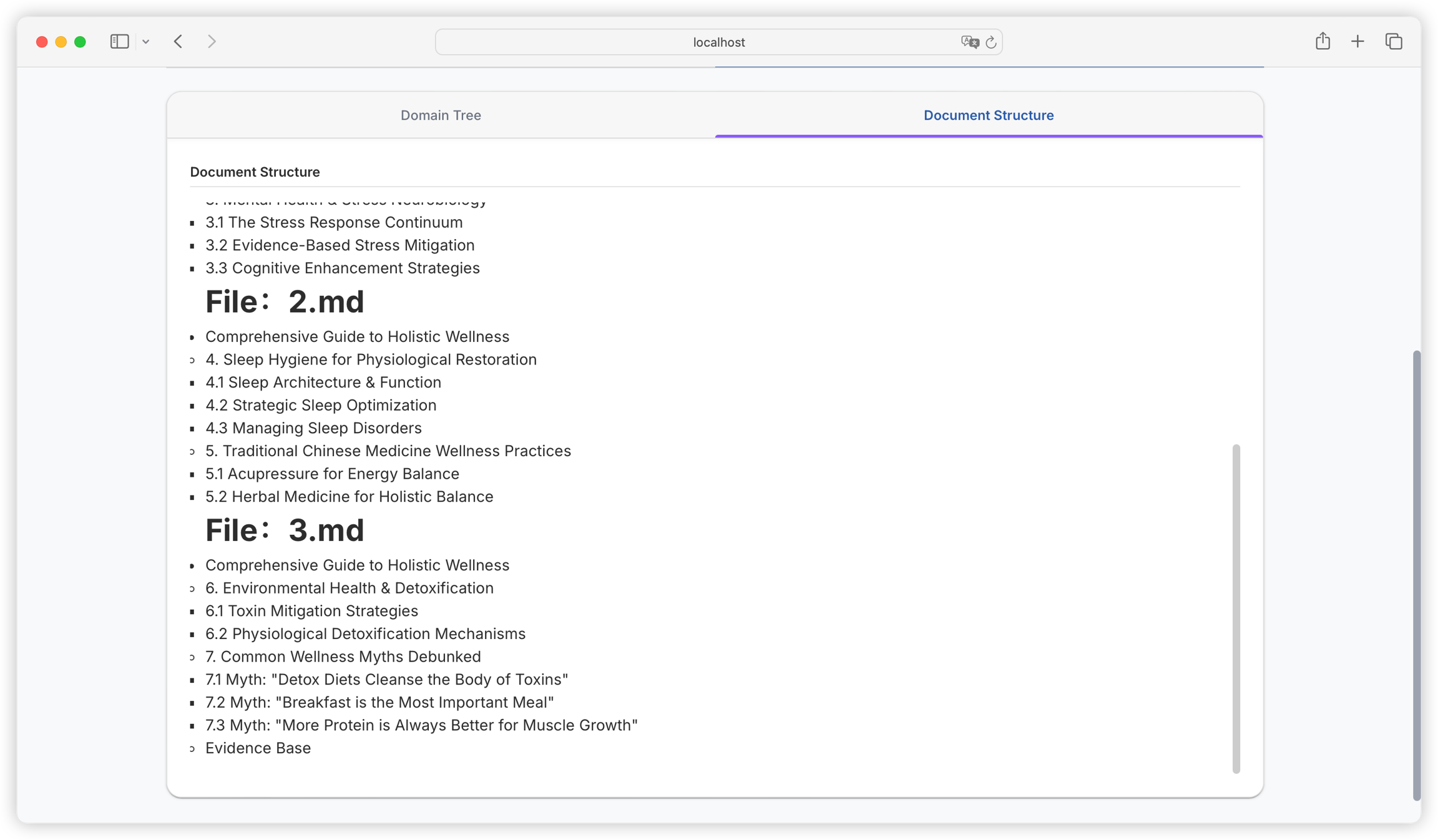Select 6. Environmental Health & Detoxification item

(349, 588)
